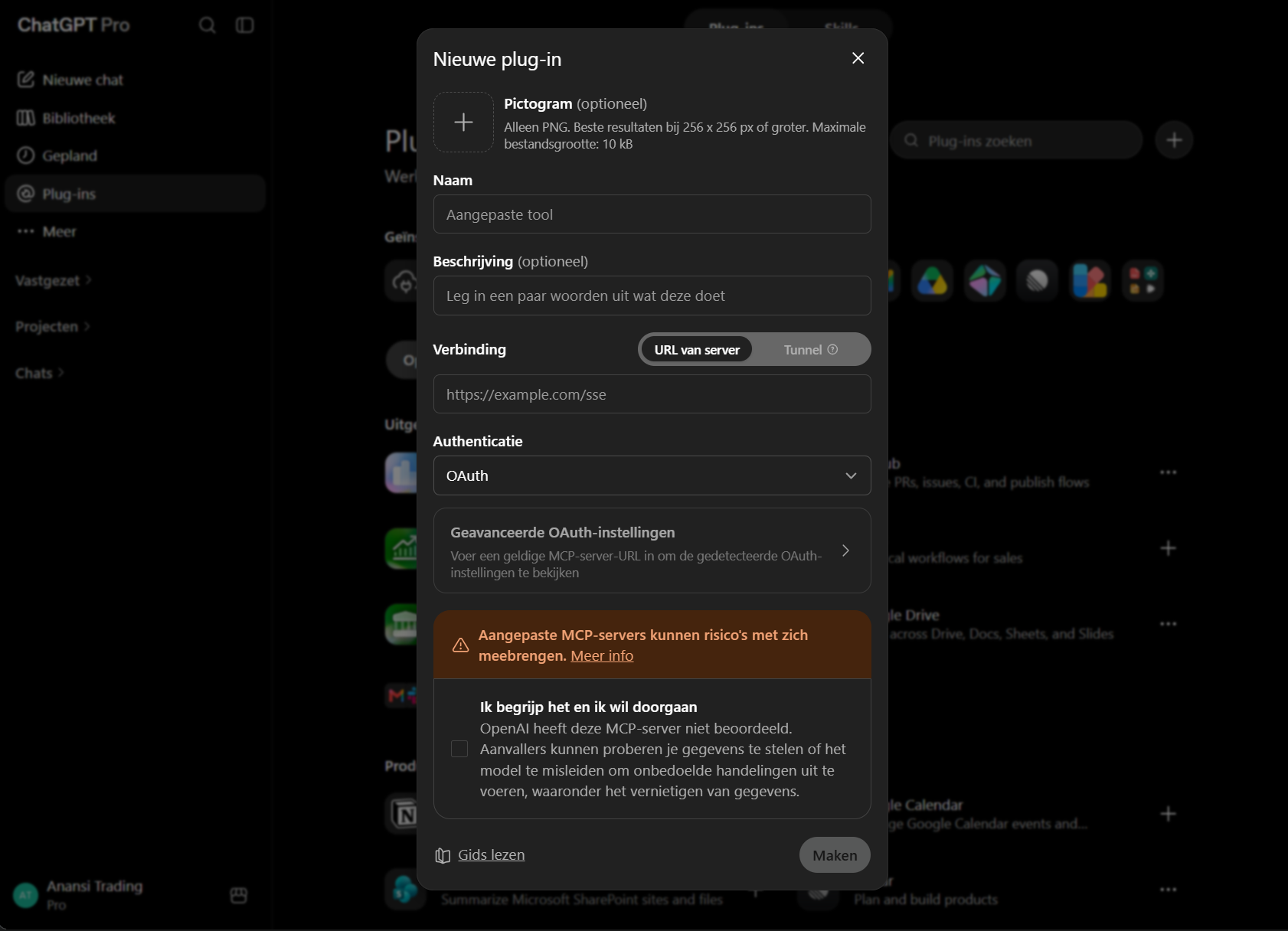Open the Meer info link
Screen dimensions: 1288x931
coord(602,656)
